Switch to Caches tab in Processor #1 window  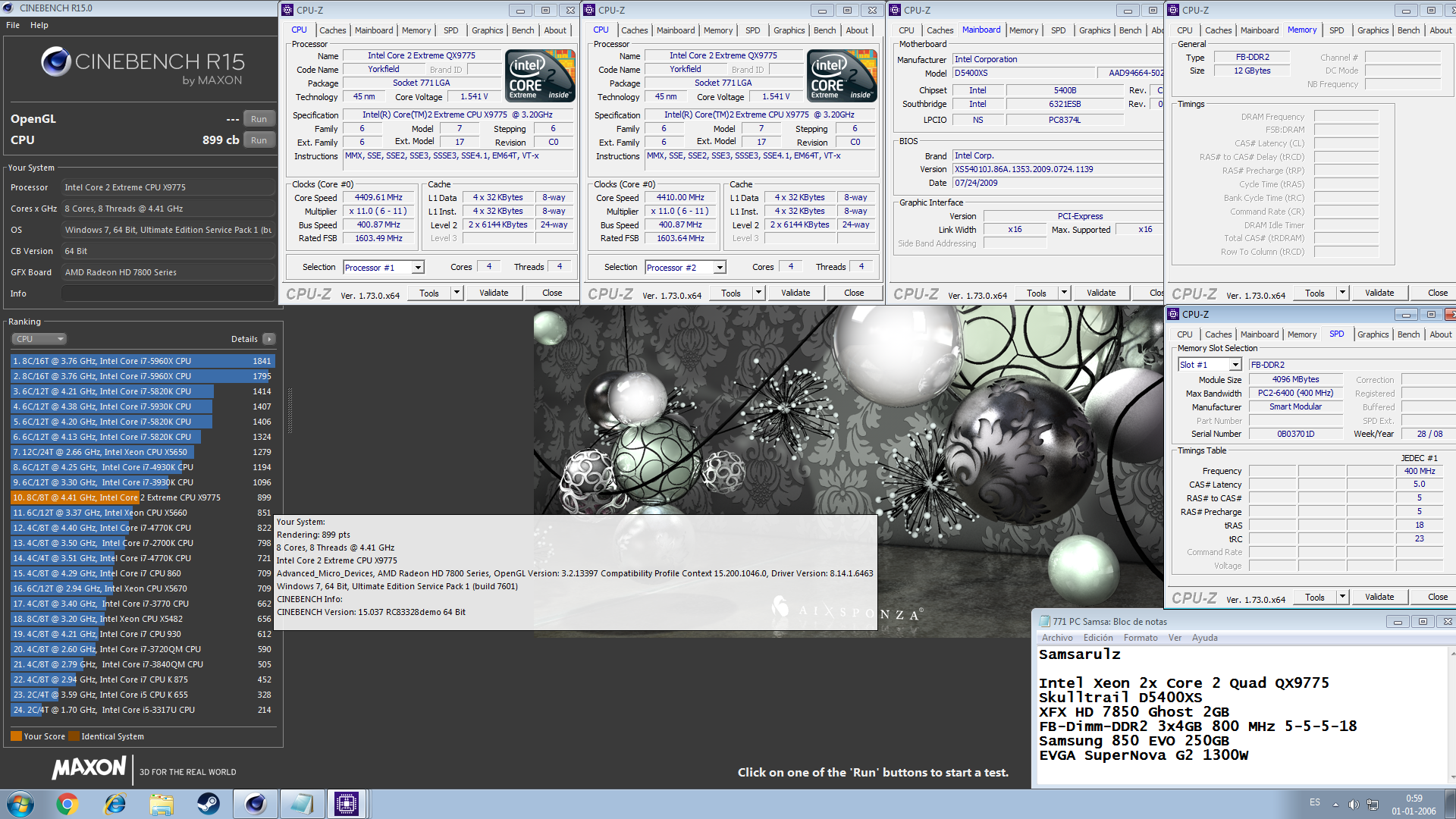pos(332,30)
